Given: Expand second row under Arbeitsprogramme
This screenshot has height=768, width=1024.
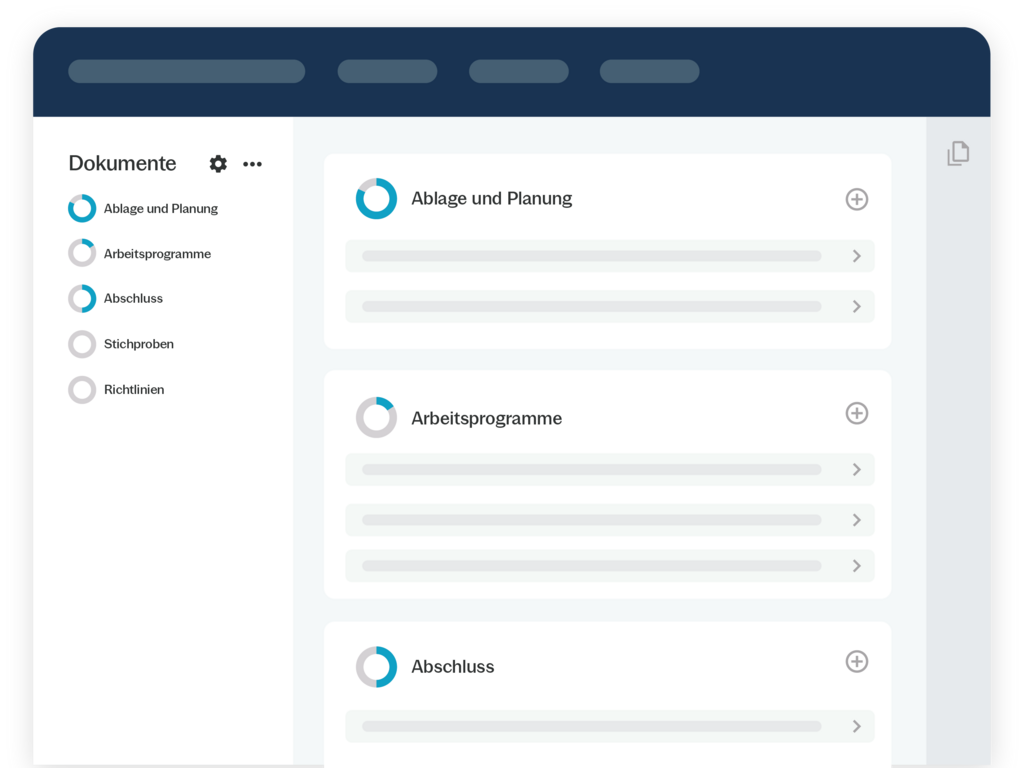Looking at the screenshot, I should [x=610, y=520].
